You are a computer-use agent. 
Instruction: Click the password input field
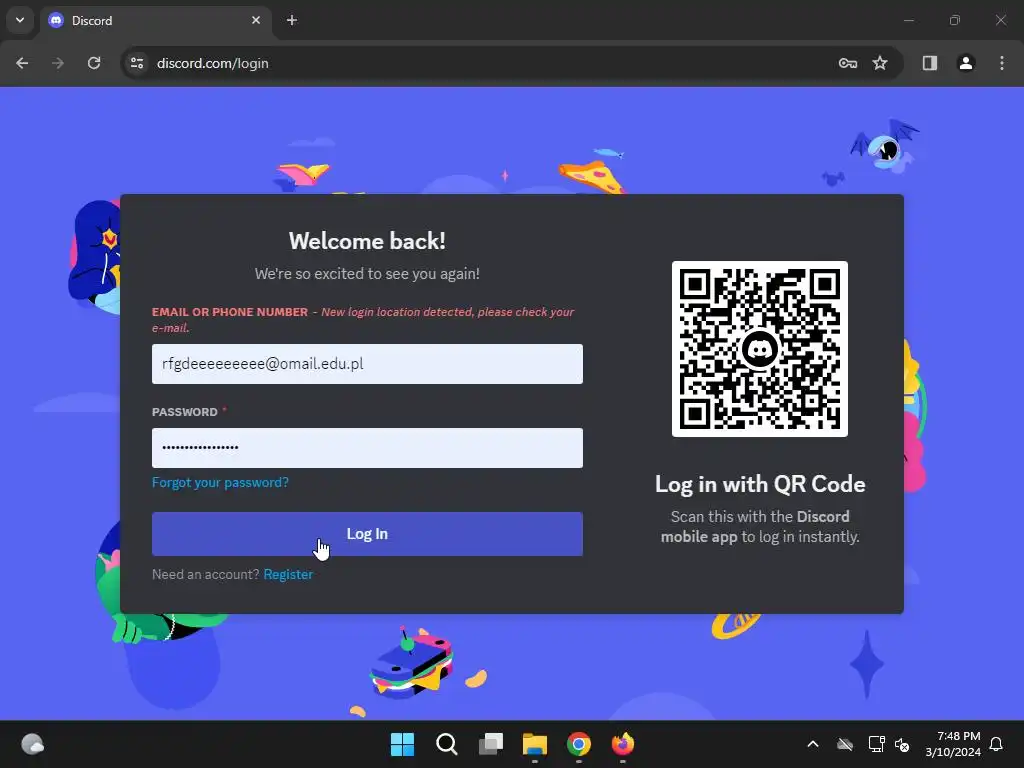coord(367,448)
